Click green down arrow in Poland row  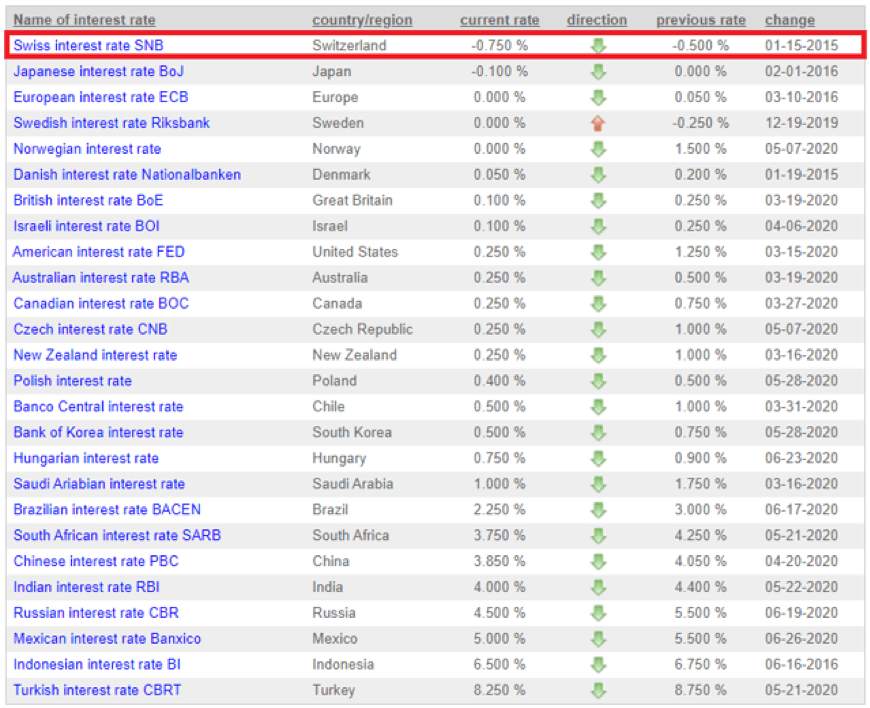click(598, 381)
